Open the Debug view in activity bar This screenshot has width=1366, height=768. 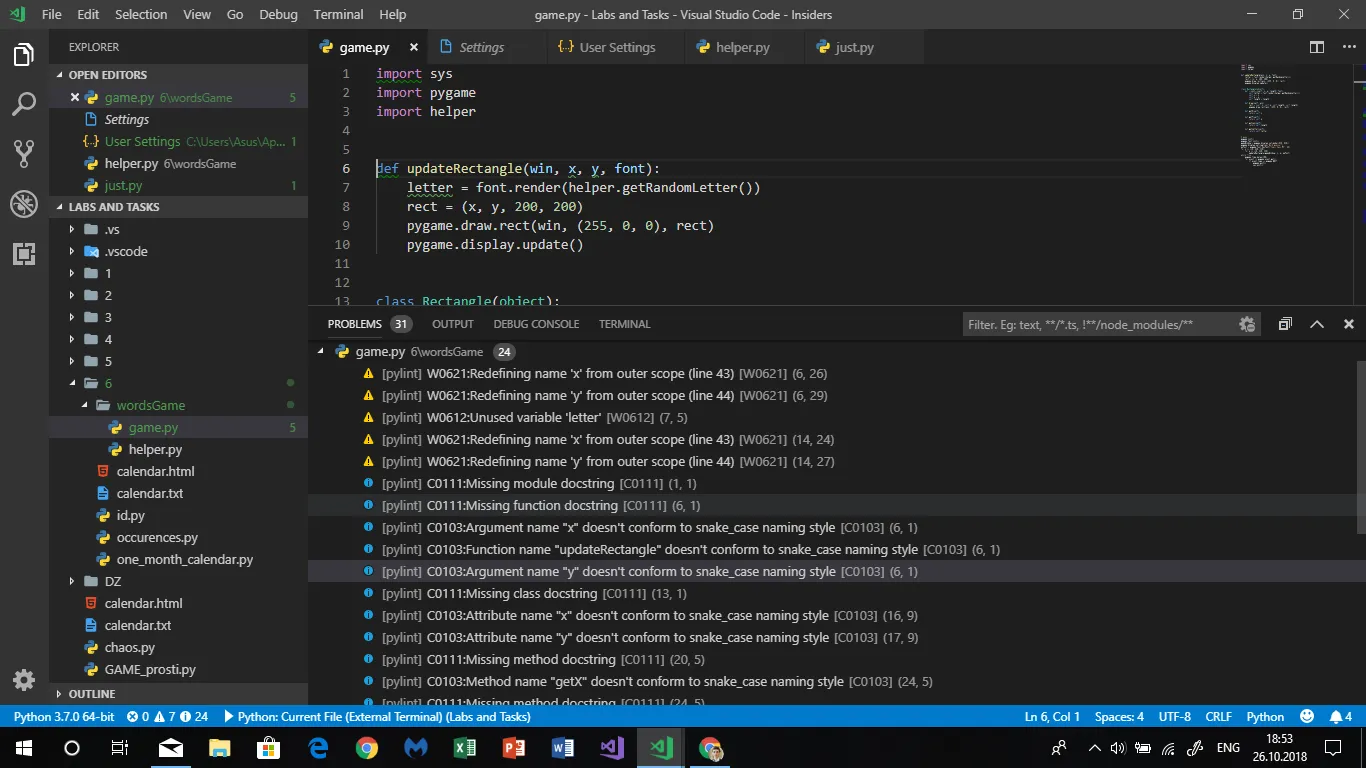point(24,204)
